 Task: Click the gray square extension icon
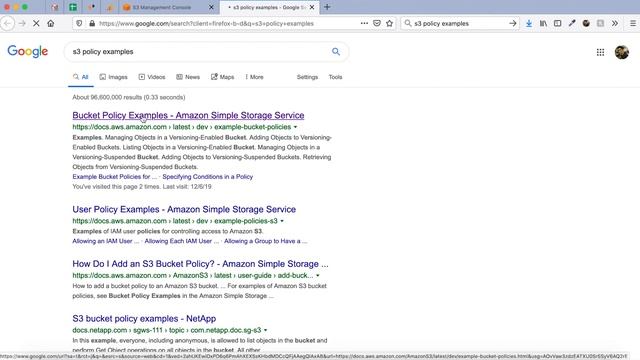[x=600, y=23]
